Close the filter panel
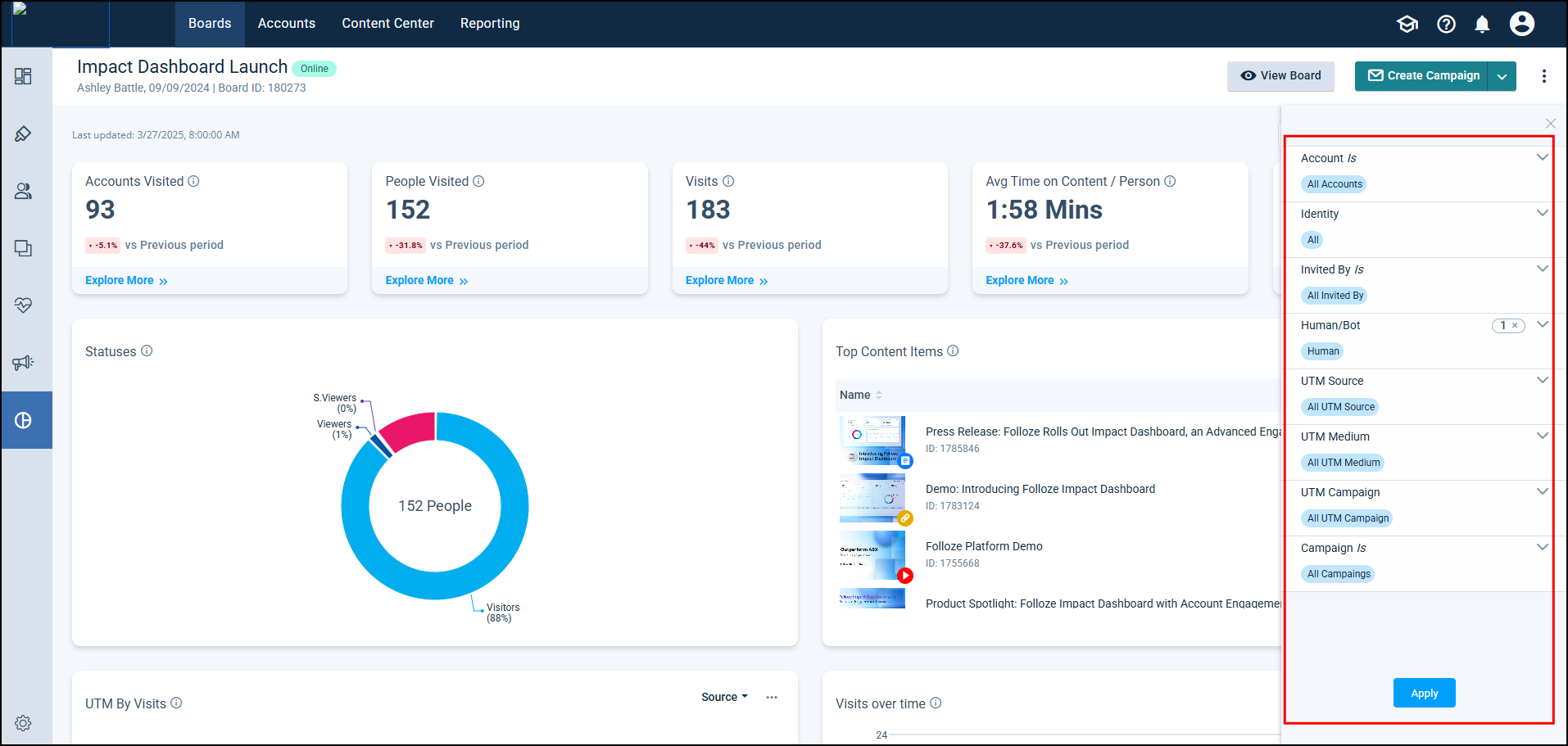The width and height of the screenshot is (1568, 746). [1550, 124]
